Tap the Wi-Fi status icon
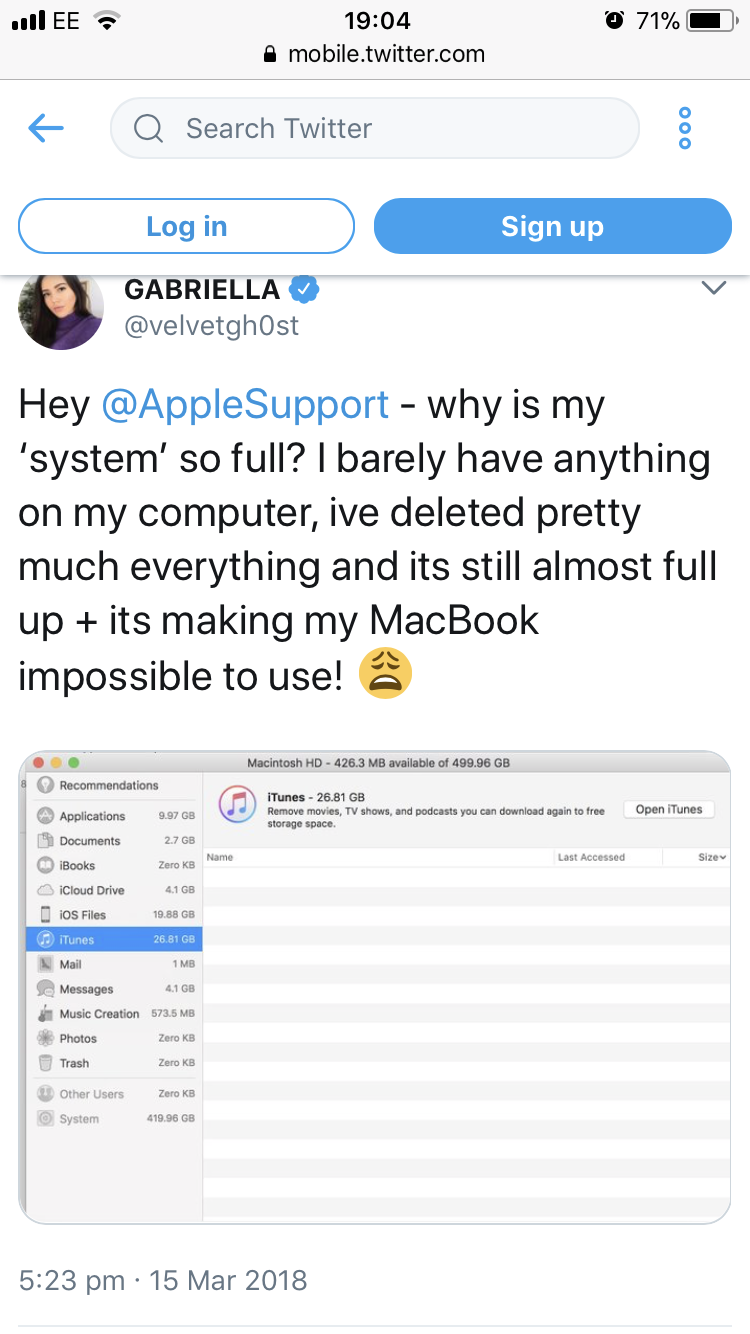The image size is (750, 1334). tap(104, 20)
